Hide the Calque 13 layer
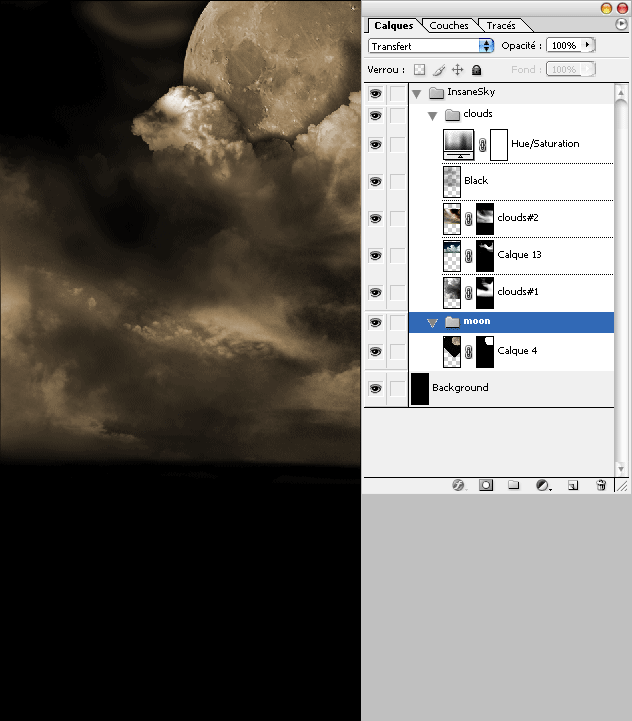 tap(376, 256)
